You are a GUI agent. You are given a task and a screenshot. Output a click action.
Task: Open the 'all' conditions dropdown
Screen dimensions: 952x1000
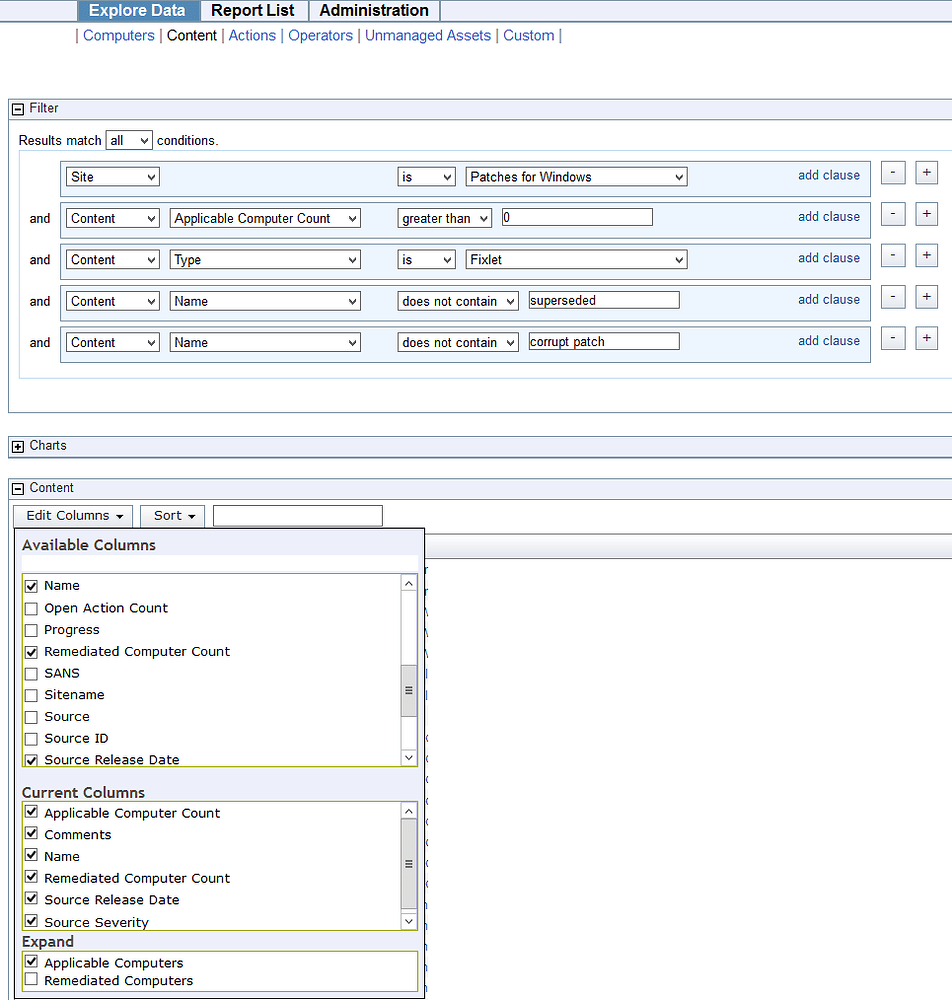[128, 140]
